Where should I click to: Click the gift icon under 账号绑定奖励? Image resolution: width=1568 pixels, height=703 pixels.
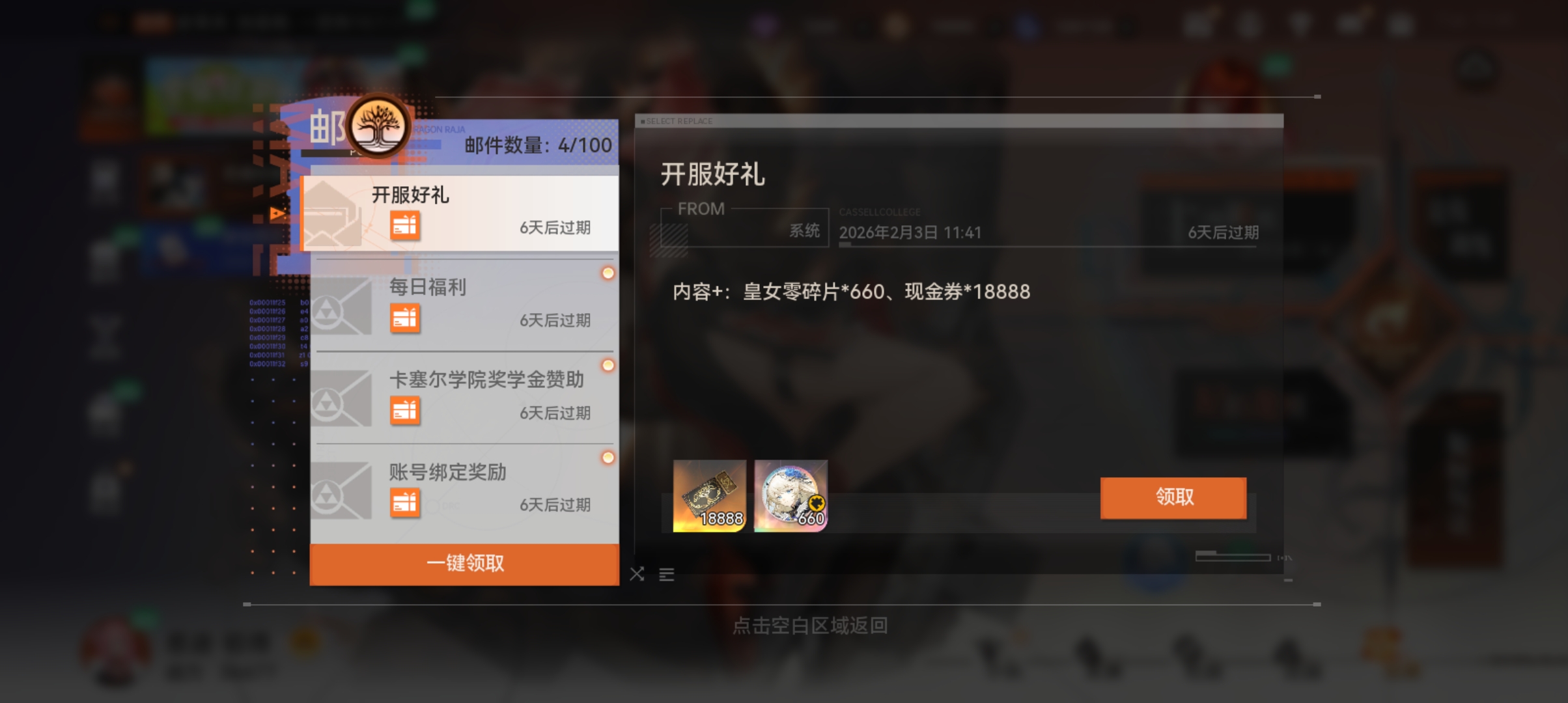tap(405, 503)
